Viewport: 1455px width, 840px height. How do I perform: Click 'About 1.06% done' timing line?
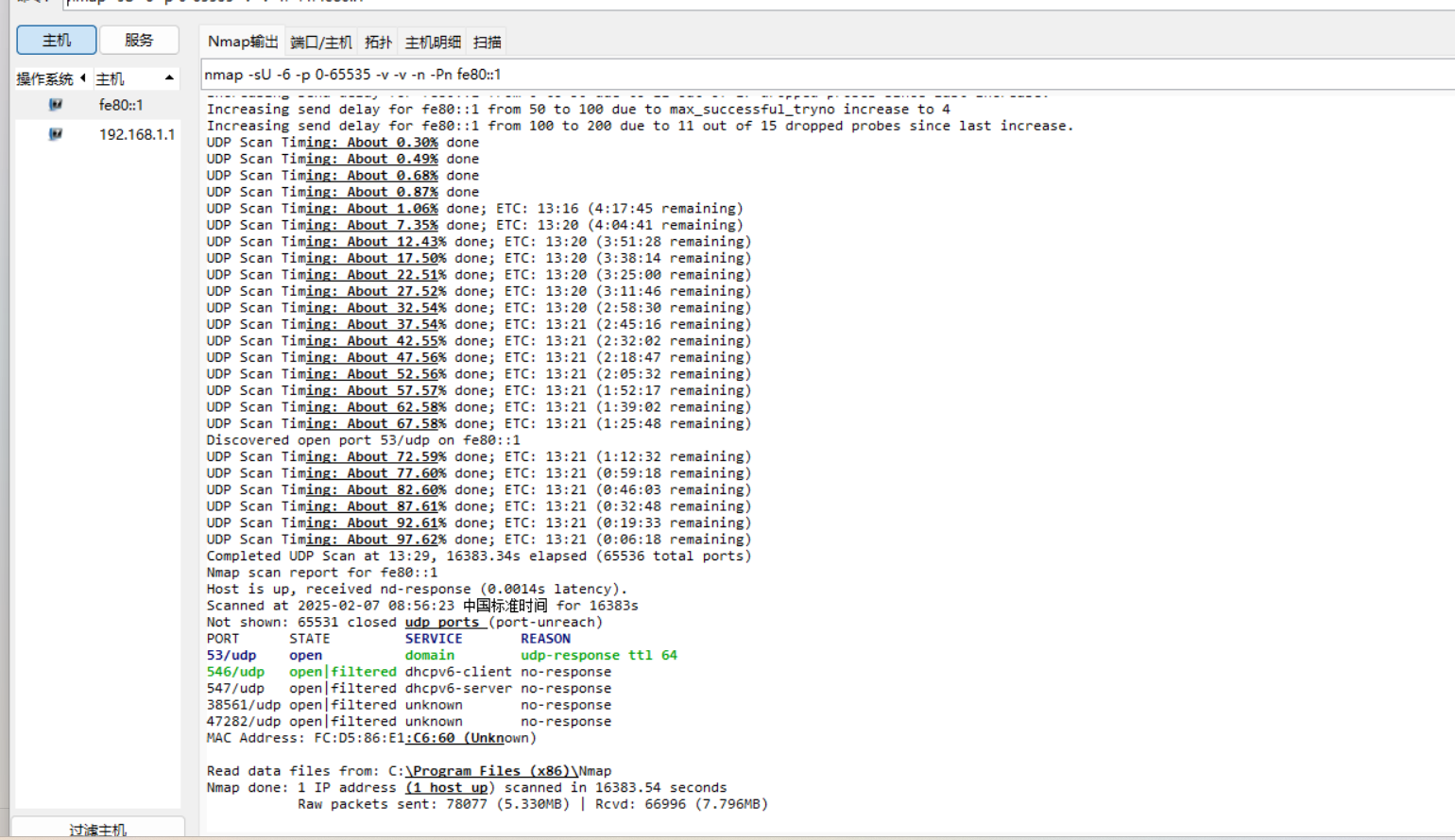click(x=475, y=209)
